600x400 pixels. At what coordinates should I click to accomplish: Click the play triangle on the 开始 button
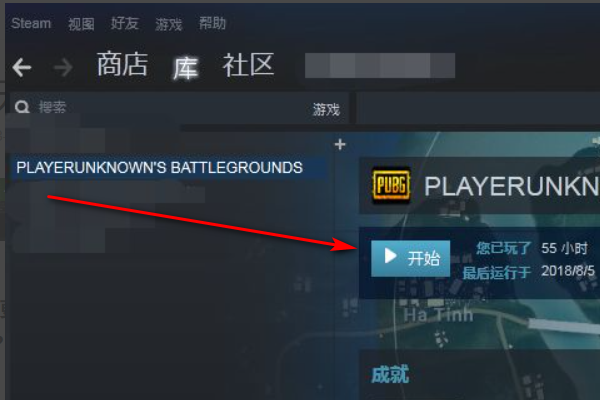click(x=390, y=256)
